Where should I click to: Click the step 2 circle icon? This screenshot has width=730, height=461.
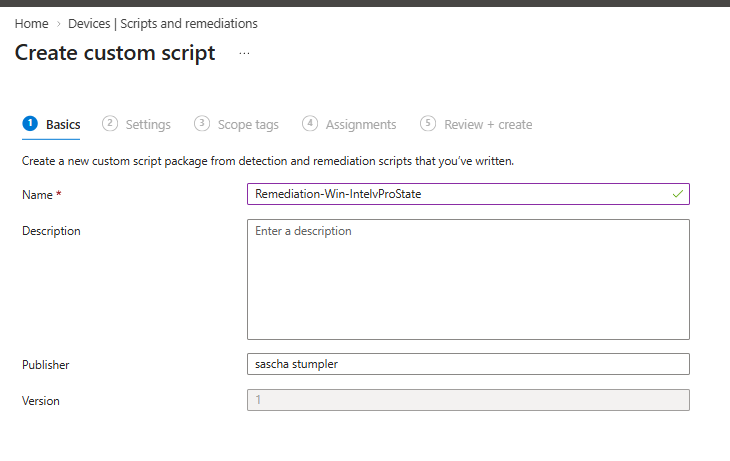point(110,123)
